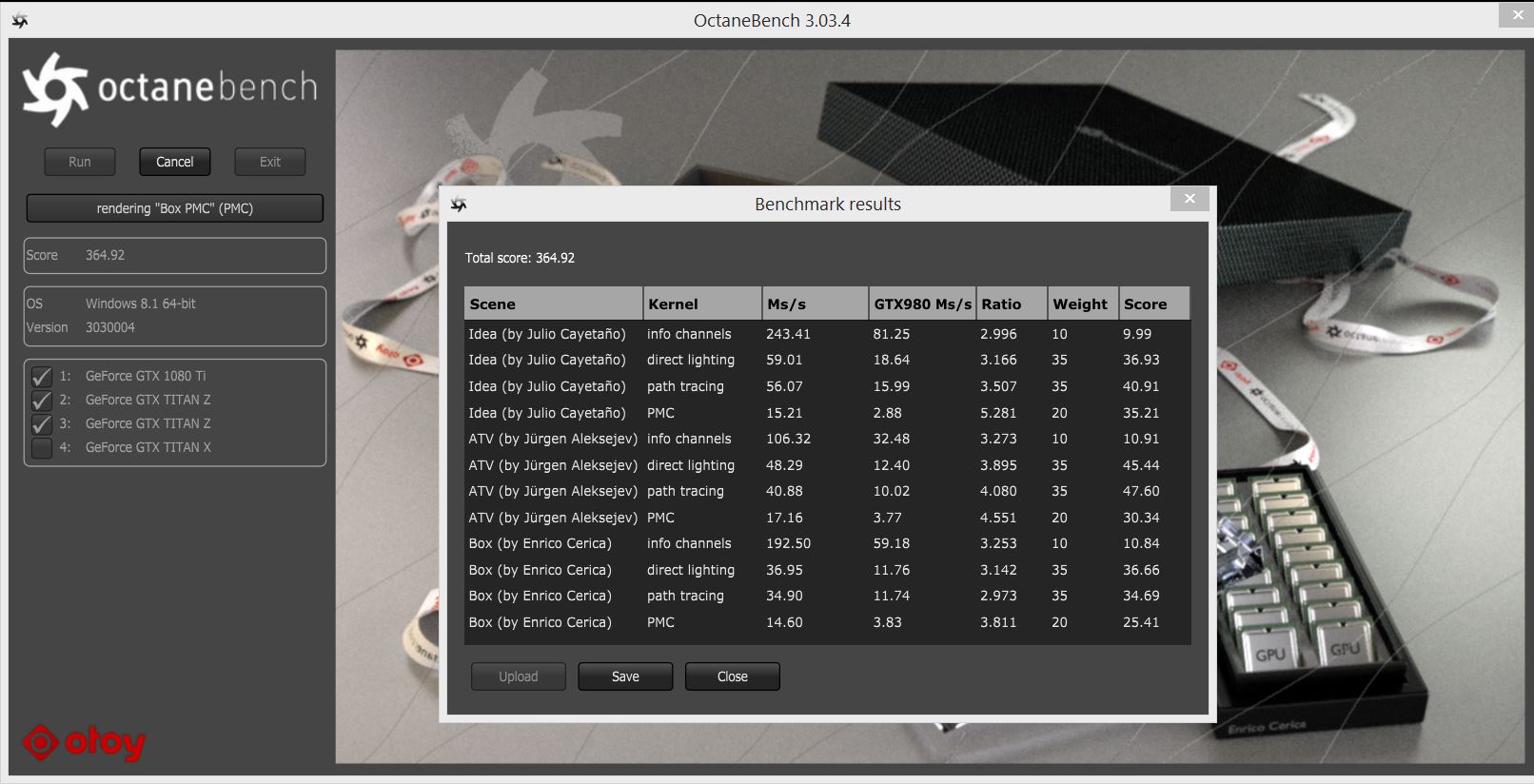The image size is (1534, 784).
Task: Click the Ms/s value 36.95
Action: (x=784, y=570)
